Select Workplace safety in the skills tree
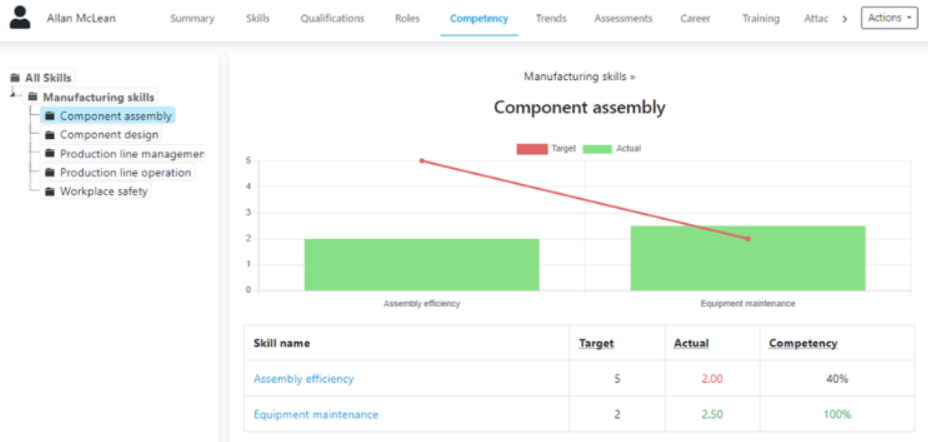The height and width of the screenshot is (442, 928). 103,192
